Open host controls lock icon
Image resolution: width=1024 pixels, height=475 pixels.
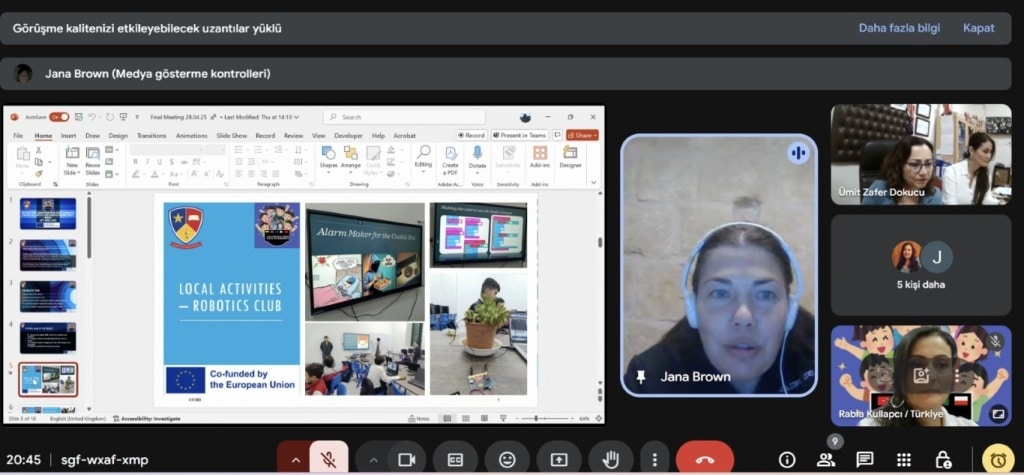click(943, 459)
